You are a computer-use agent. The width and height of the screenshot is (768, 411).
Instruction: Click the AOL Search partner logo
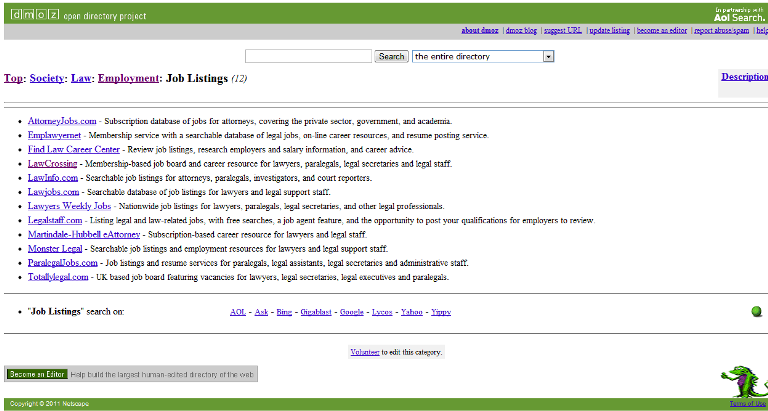739,14
